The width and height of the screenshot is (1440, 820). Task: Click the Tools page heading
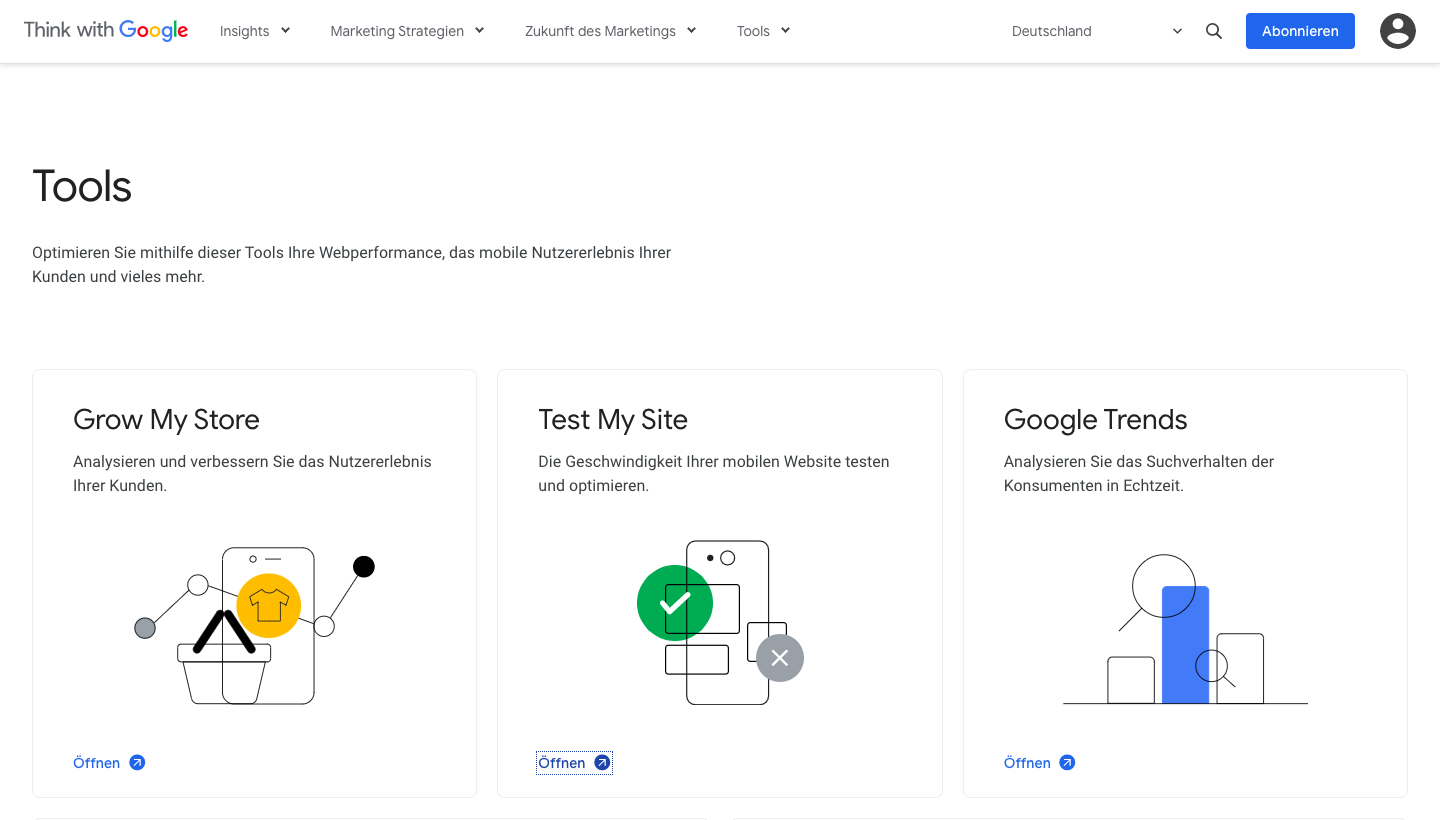tap(82, 186)
